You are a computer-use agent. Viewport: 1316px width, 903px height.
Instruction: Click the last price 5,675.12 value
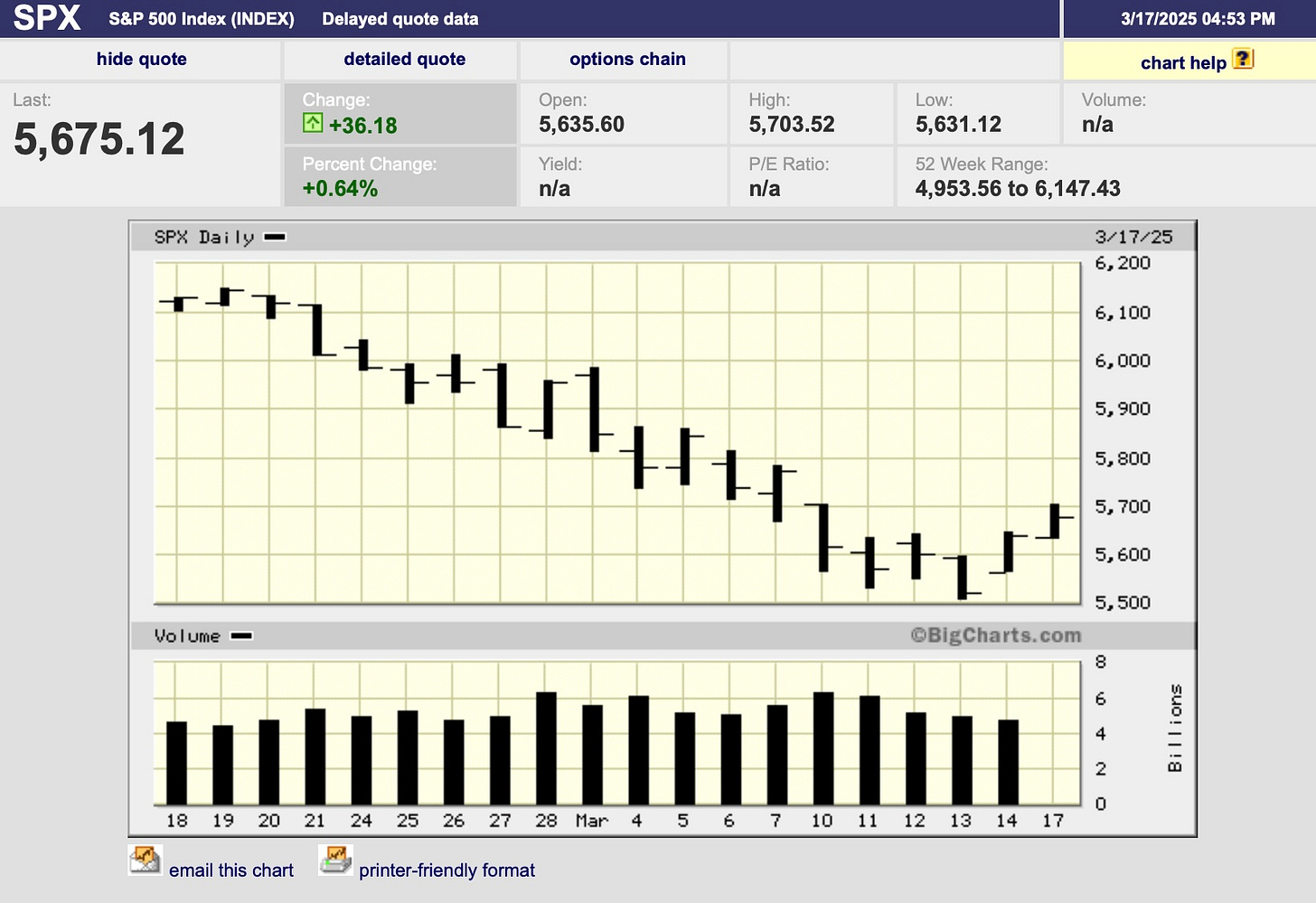click(99, 139)
